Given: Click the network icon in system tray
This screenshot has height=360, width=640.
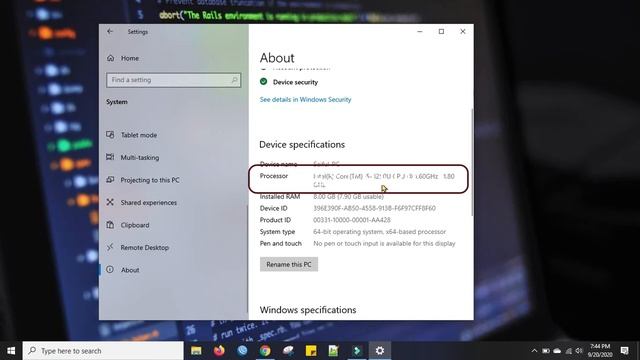Looking at the screenshot, I should [x=569, y=351].
